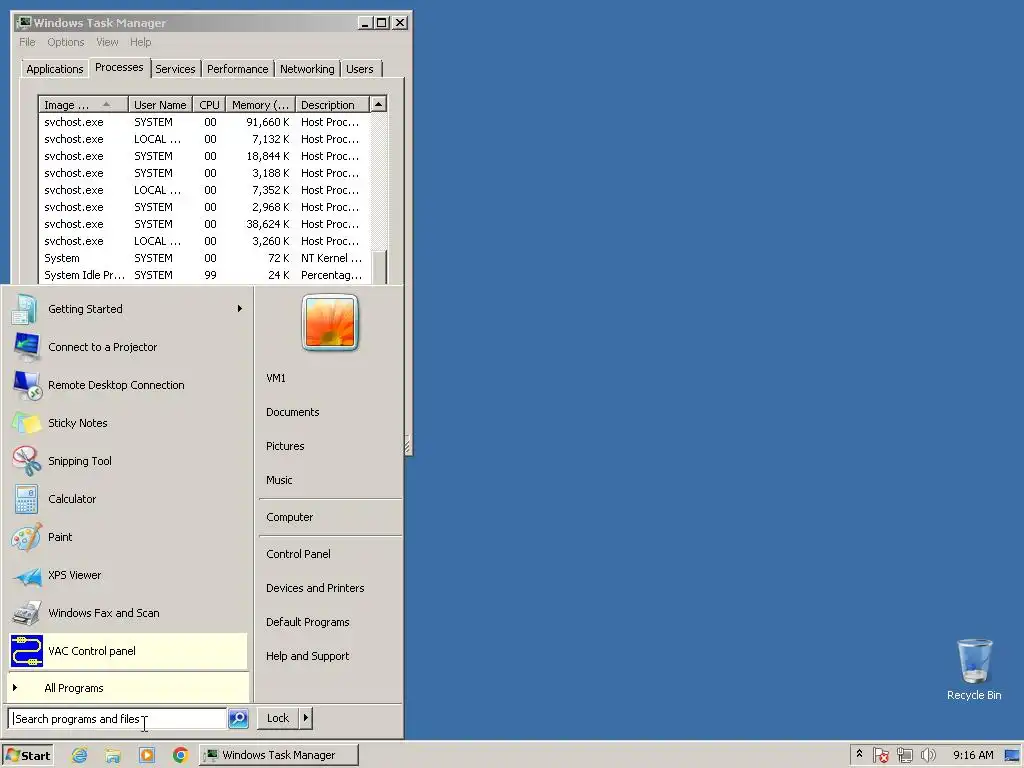The image size is (1024, 768).
Task: Sort by Description column header
Action: [332, 104]
